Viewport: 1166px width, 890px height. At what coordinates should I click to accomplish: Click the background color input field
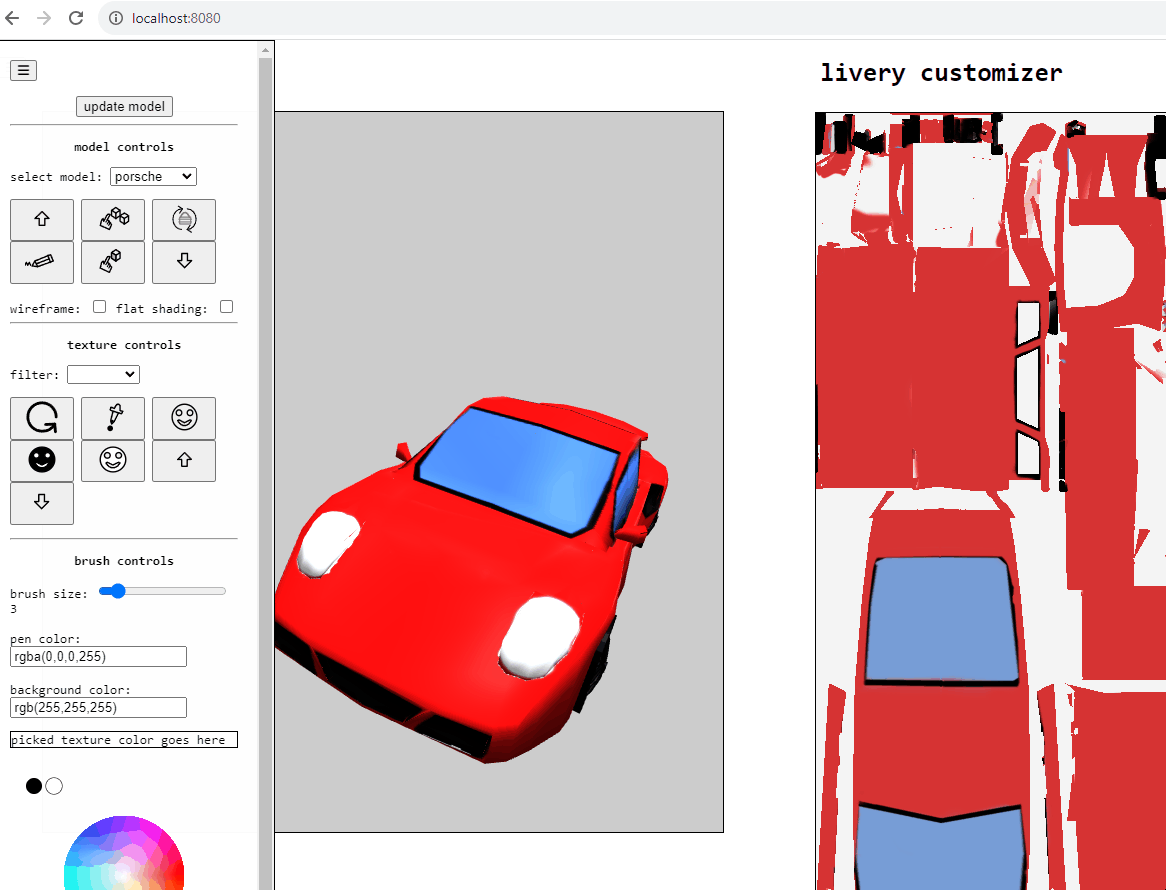(x=98, y=707)
